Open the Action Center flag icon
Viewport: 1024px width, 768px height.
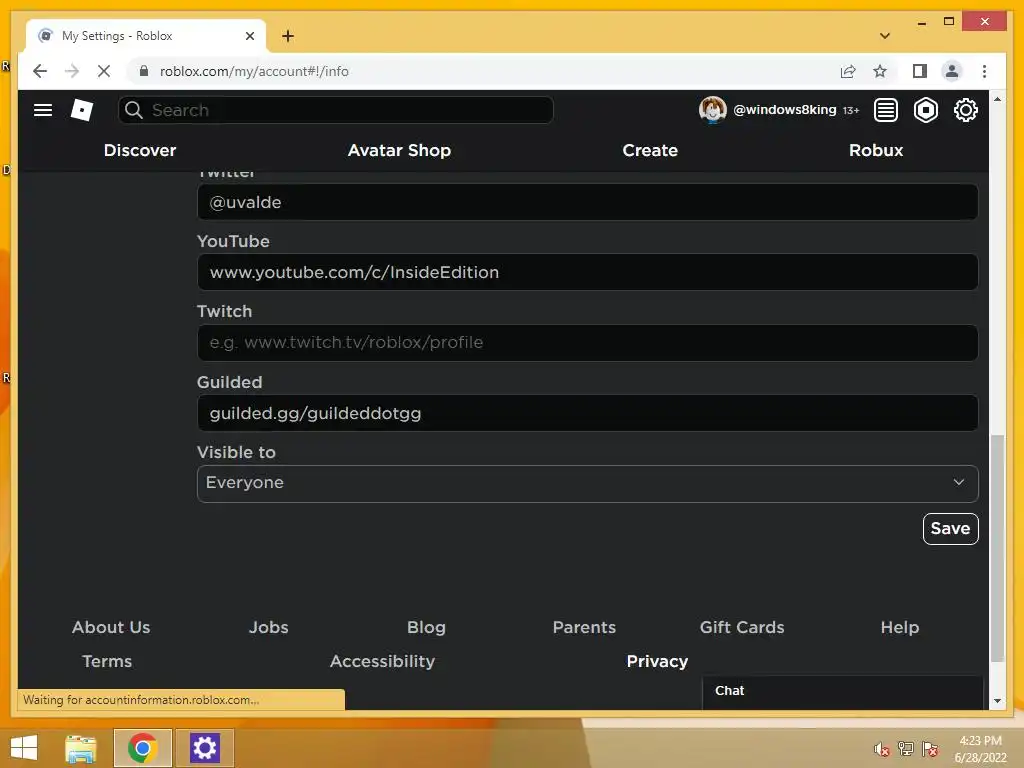[930, 748]
